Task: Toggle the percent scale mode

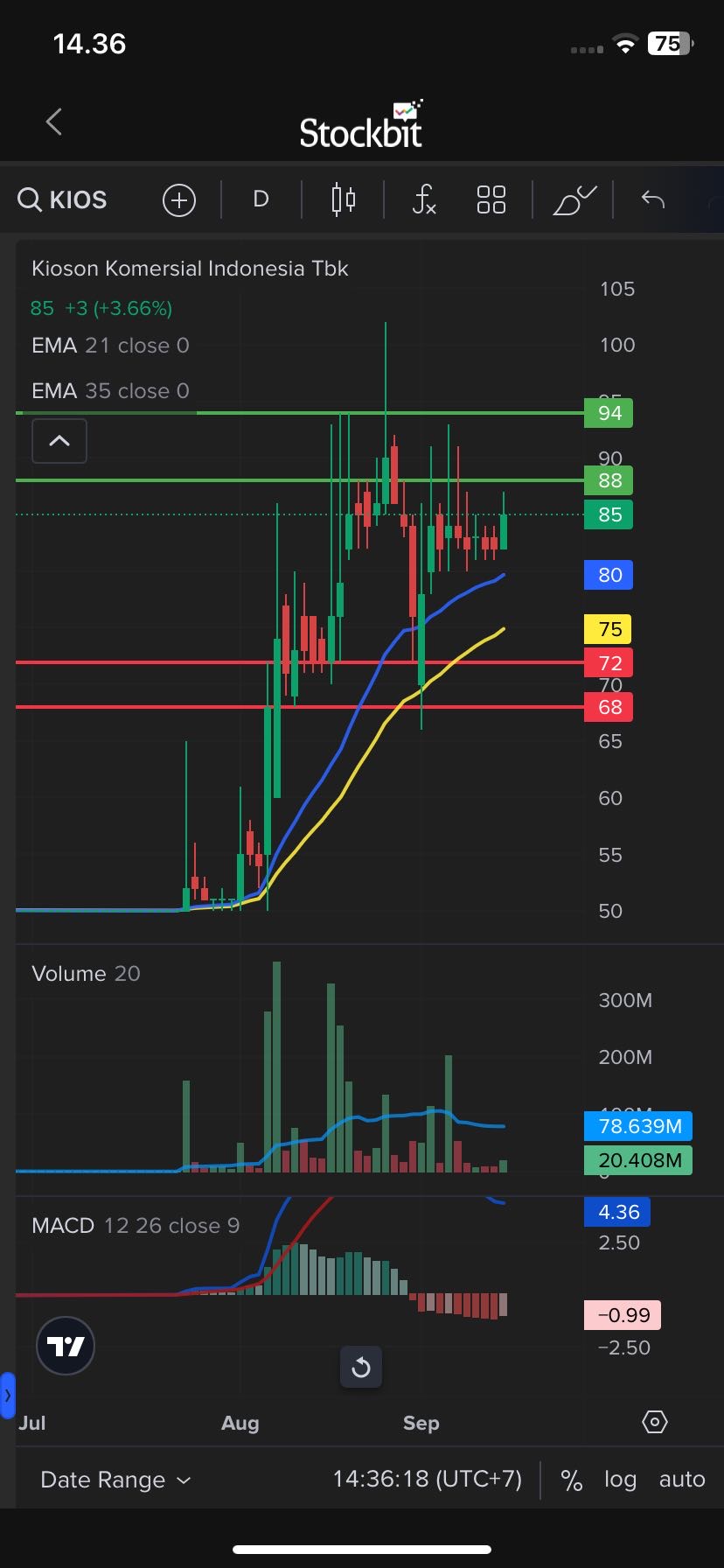Action: pyautogui.click(x=572, y=1480)
